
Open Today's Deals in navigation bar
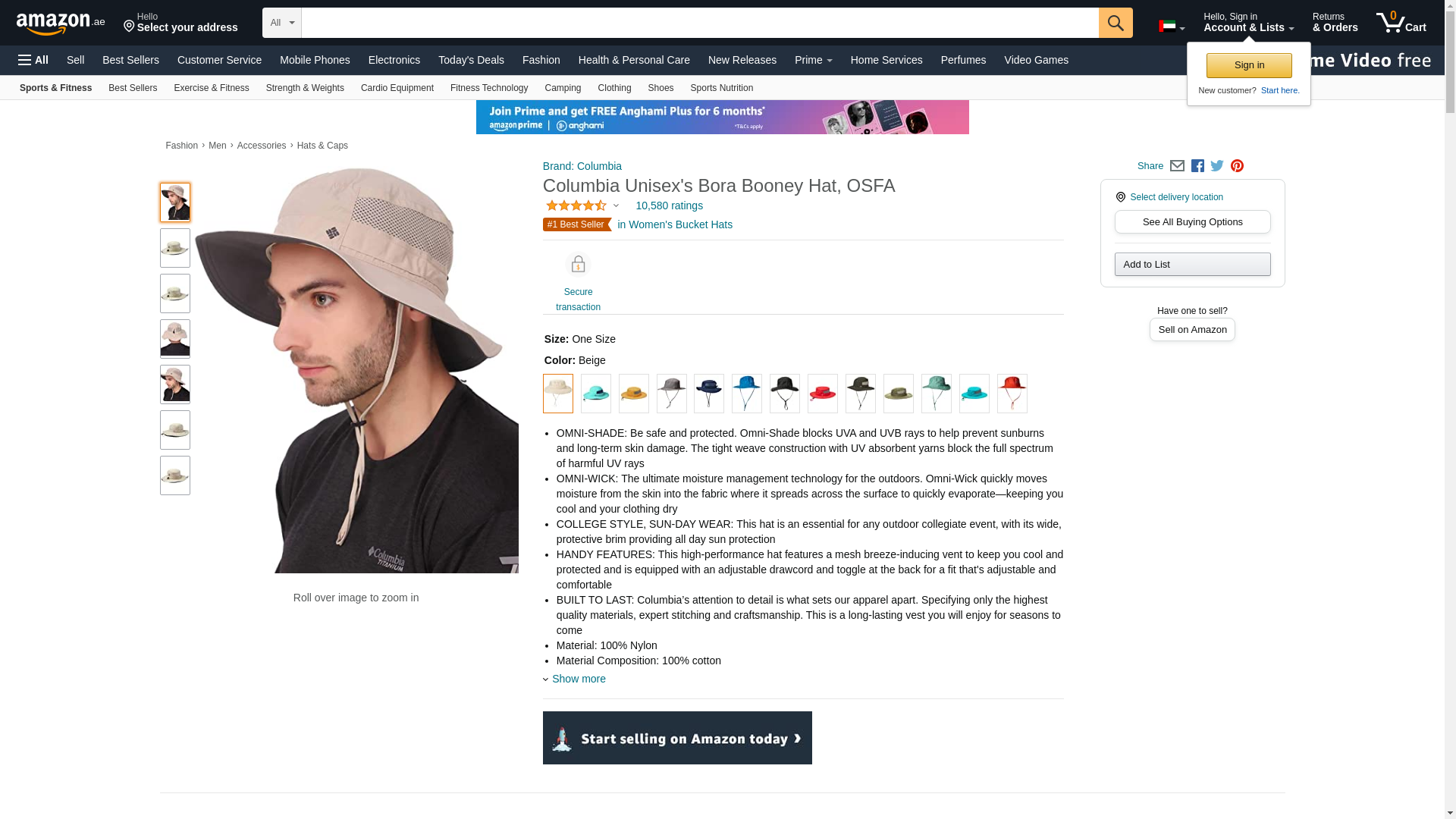[471, 60]
